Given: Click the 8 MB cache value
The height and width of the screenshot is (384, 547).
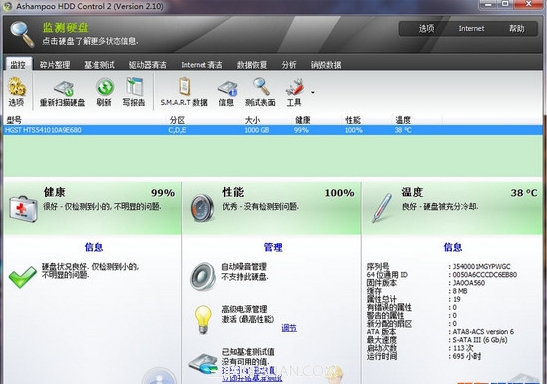Looking at the screenshot, I should [x=460, y=291].
